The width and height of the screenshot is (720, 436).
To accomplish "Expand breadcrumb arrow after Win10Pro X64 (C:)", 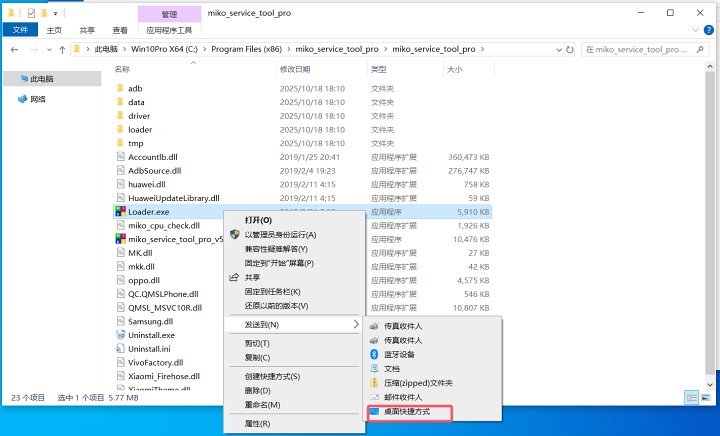I will tap(205, 49).
